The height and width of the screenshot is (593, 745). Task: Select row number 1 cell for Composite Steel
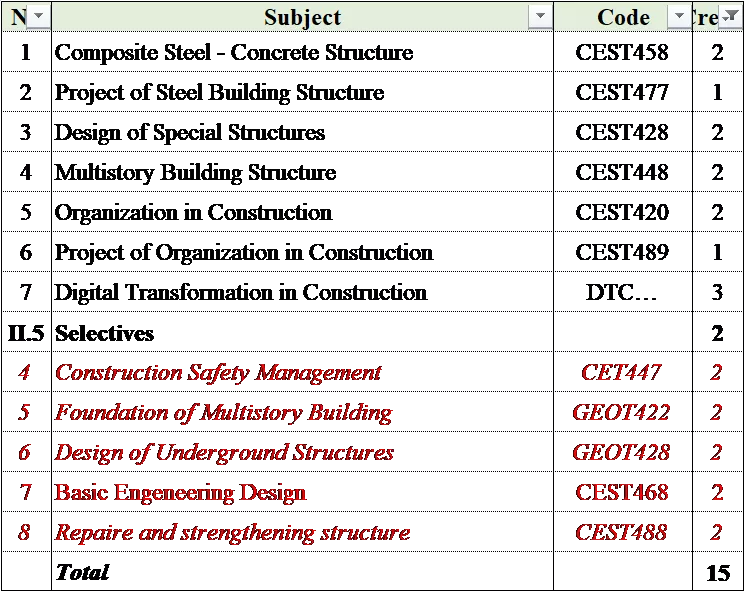pyautogui.click(x=26, y=52)
